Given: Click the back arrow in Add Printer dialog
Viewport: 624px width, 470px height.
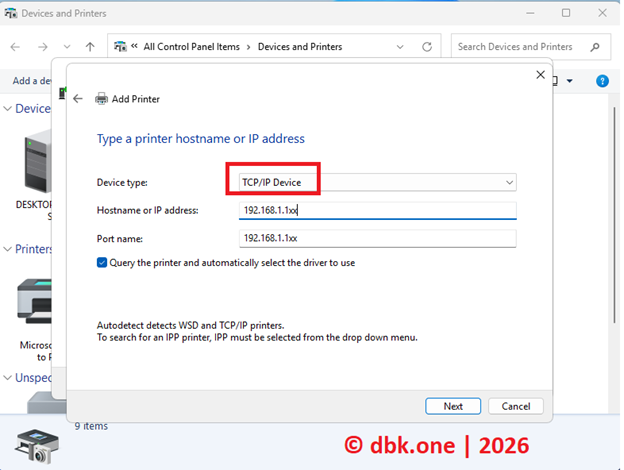Looking at the screenshot, I should tap(78, 99).
